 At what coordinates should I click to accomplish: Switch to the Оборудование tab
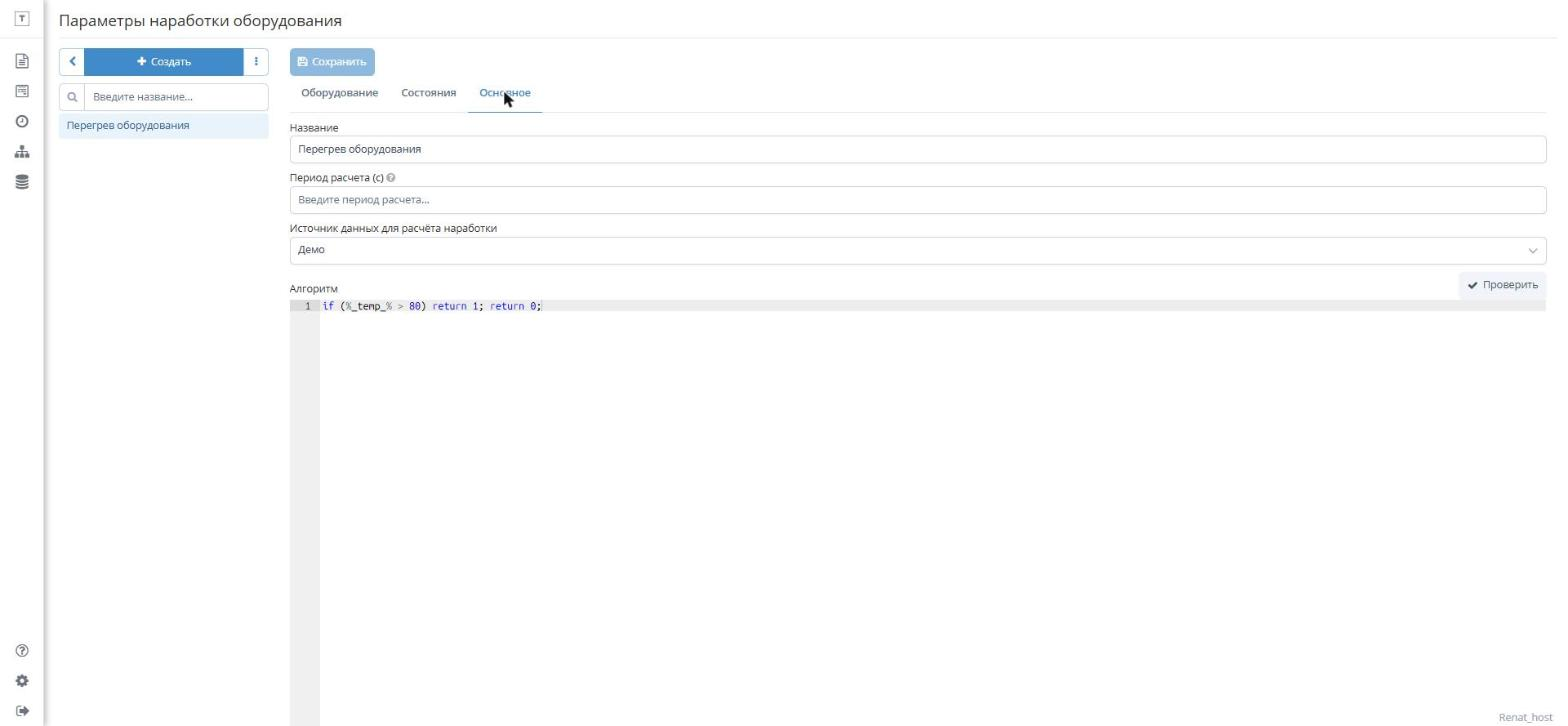click(340, 93)
